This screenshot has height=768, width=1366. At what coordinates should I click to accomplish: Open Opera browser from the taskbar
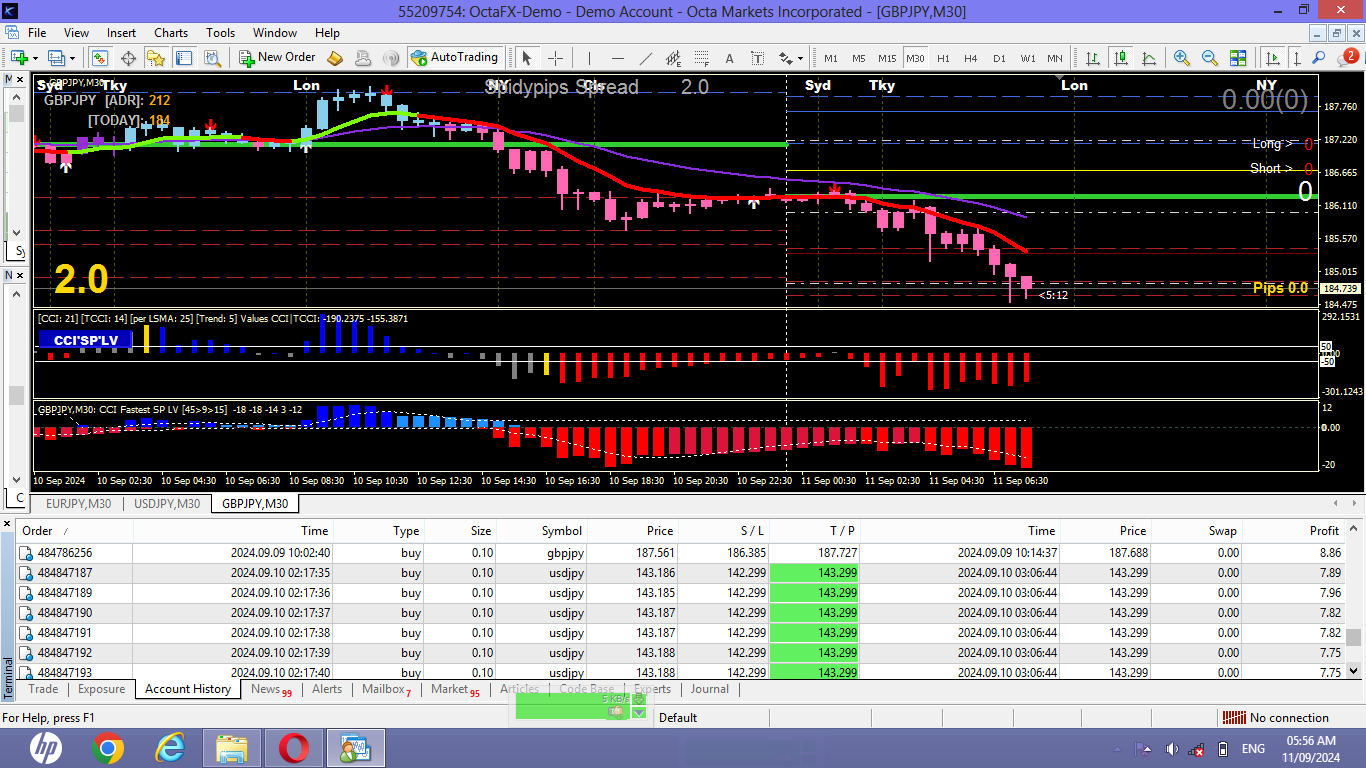[293, 748]
